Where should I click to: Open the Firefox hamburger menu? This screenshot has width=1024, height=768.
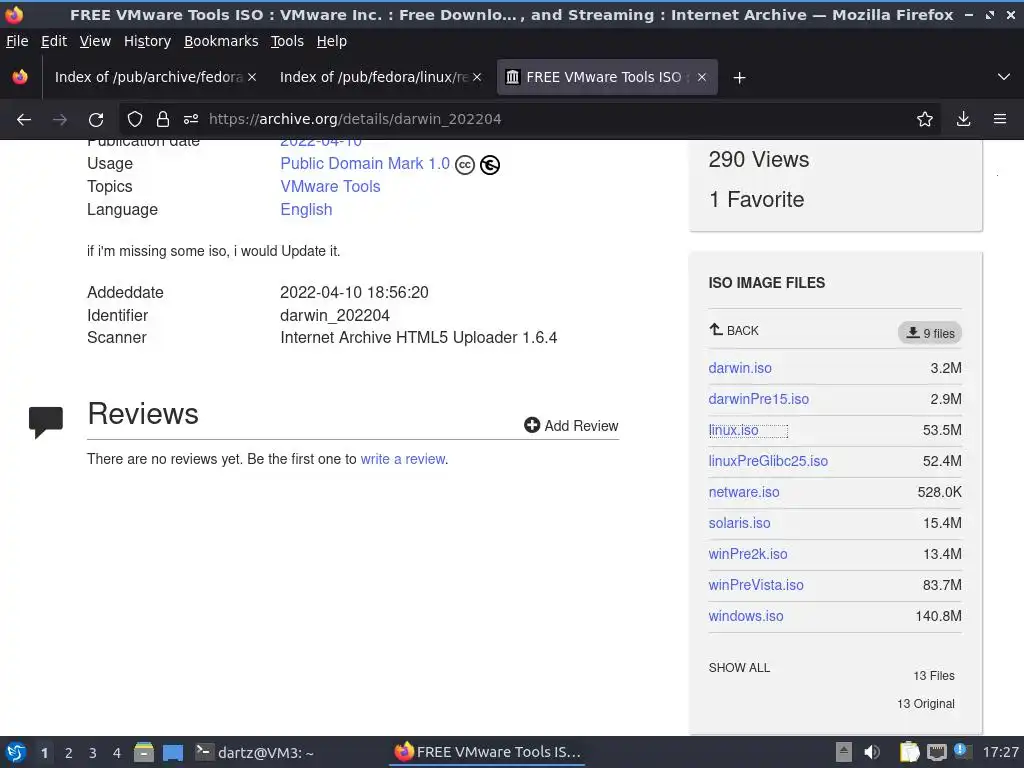pyautogui.click(x=1000, y=119)
